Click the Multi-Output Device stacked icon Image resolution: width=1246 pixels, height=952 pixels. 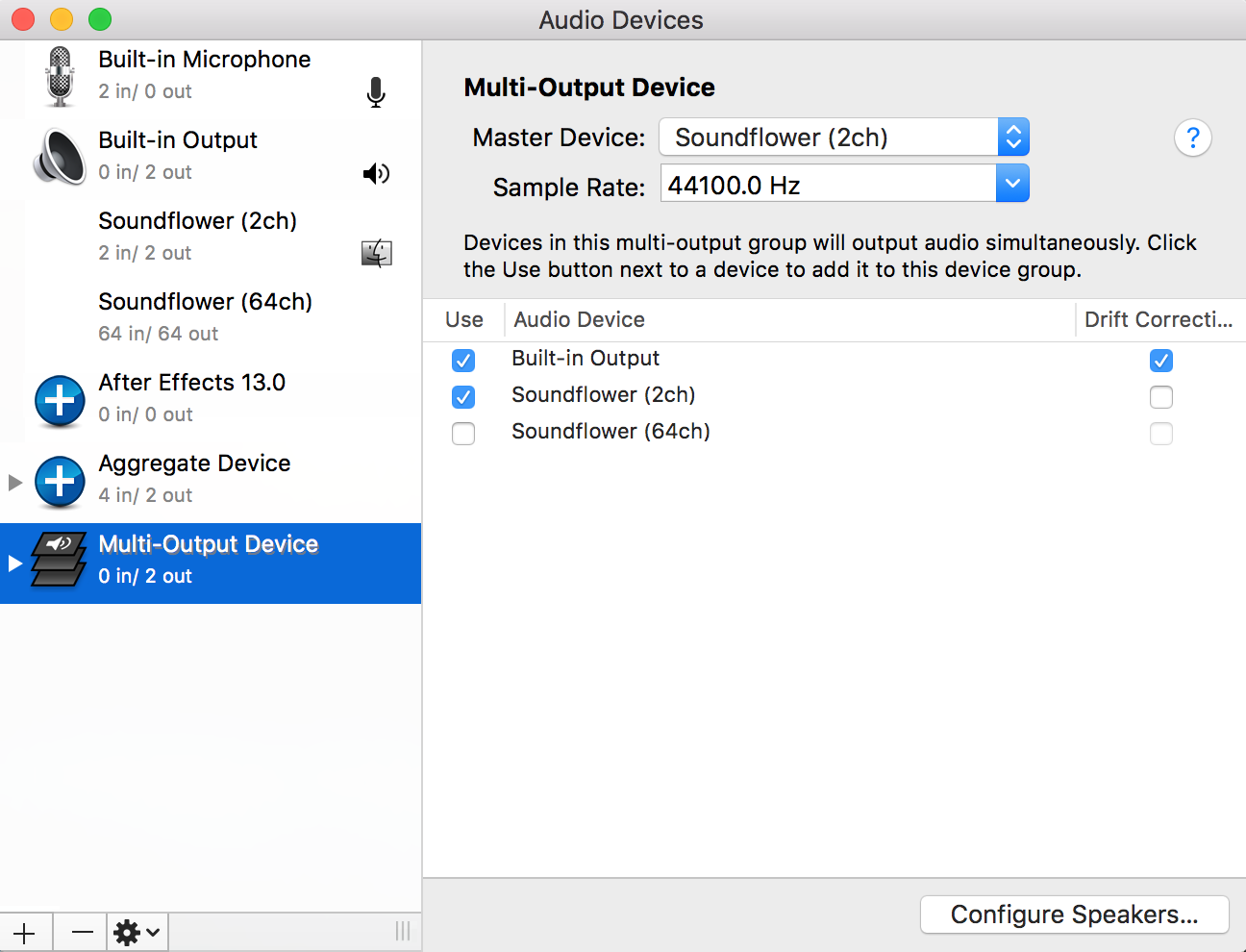click(x=59, y=560)
